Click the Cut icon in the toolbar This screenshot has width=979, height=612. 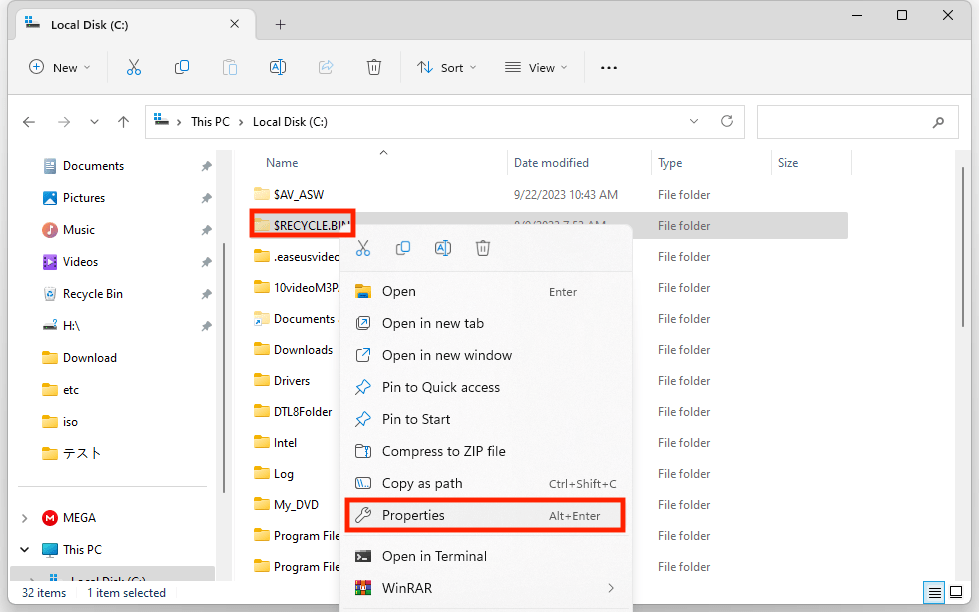[x=134, y=67]
